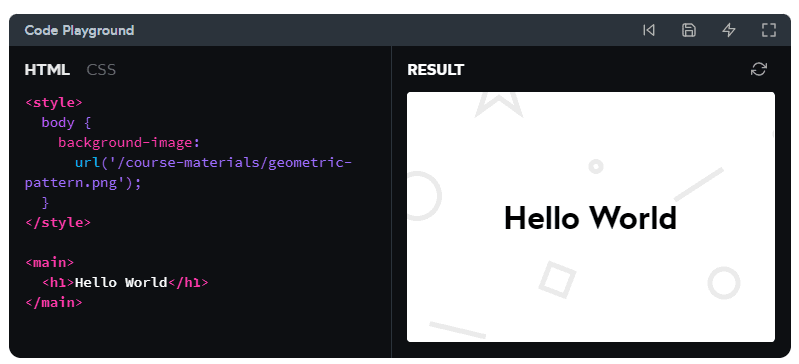Click the url course-materials path line
799x364 pixels.
[214, 163]
